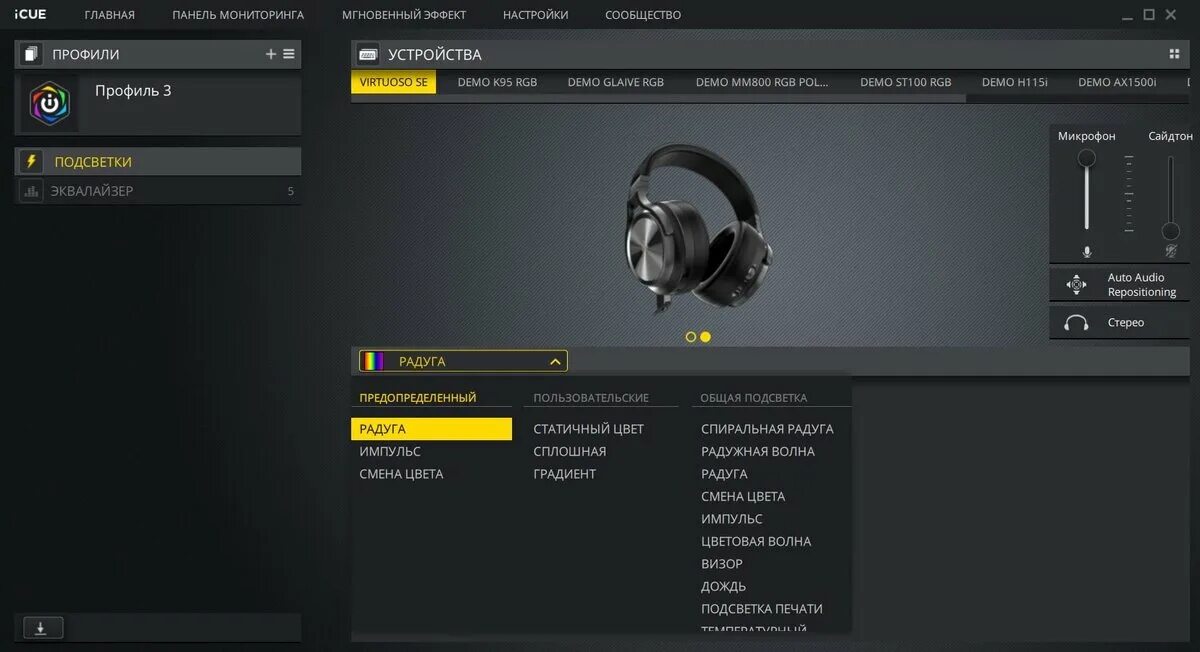1200x652 pixels.
Task: Choose Цветовая волна effect
Action: tap(756, 541)
